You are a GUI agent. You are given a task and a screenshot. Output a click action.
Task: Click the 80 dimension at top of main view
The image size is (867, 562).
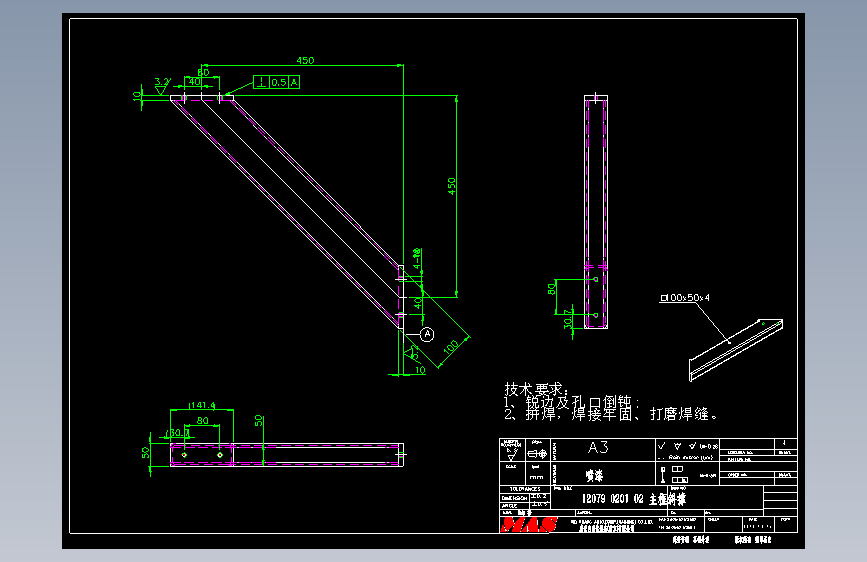tap(203, 72)
